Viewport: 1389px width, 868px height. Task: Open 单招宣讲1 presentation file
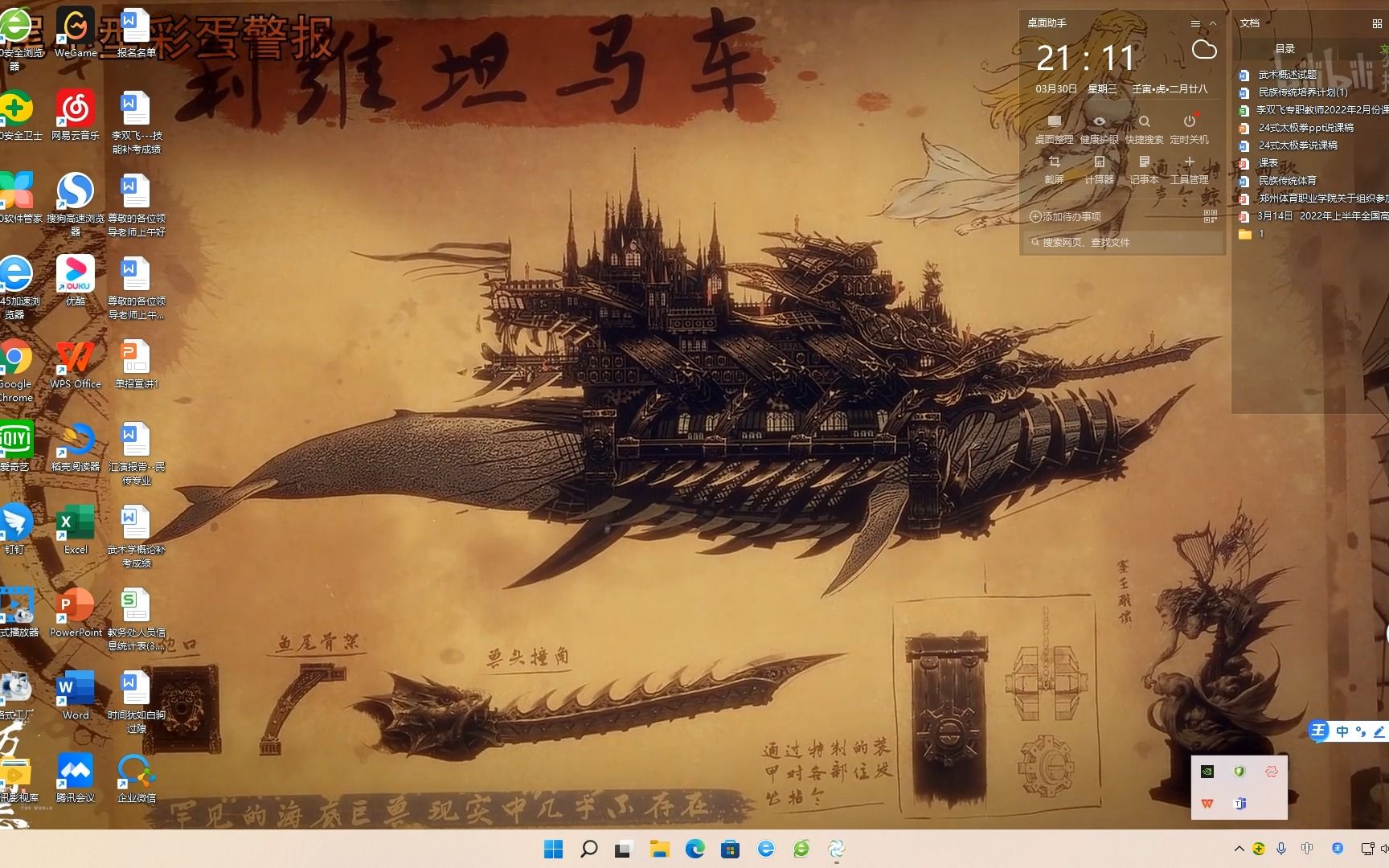pyautogui.click(x=137, y=363)
